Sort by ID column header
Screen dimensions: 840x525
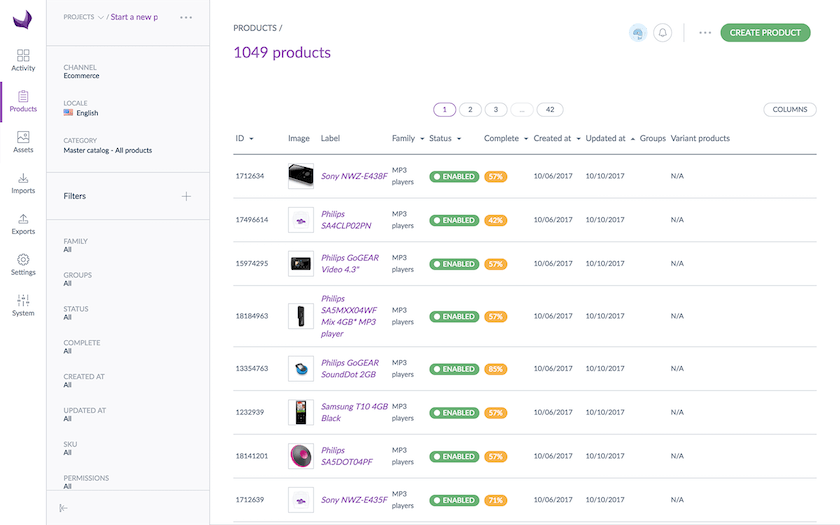244,139
